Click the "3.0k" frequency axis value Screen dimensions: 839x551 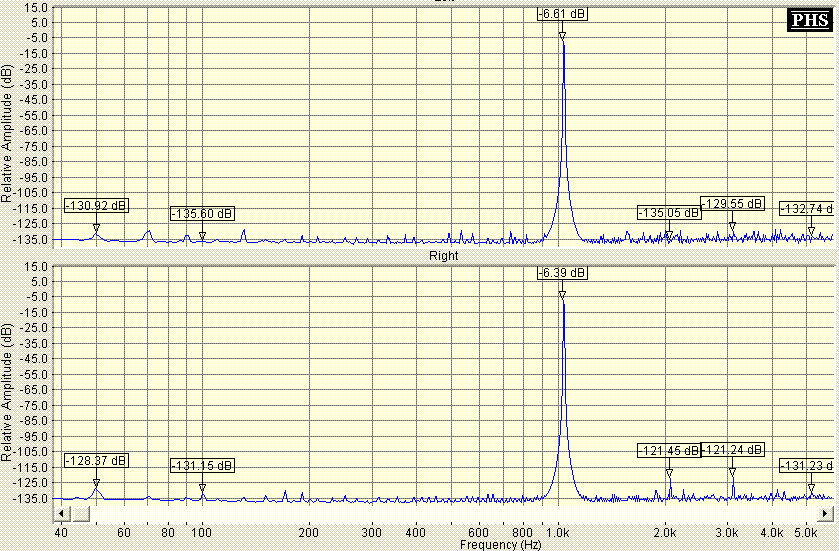pos(728,533)
